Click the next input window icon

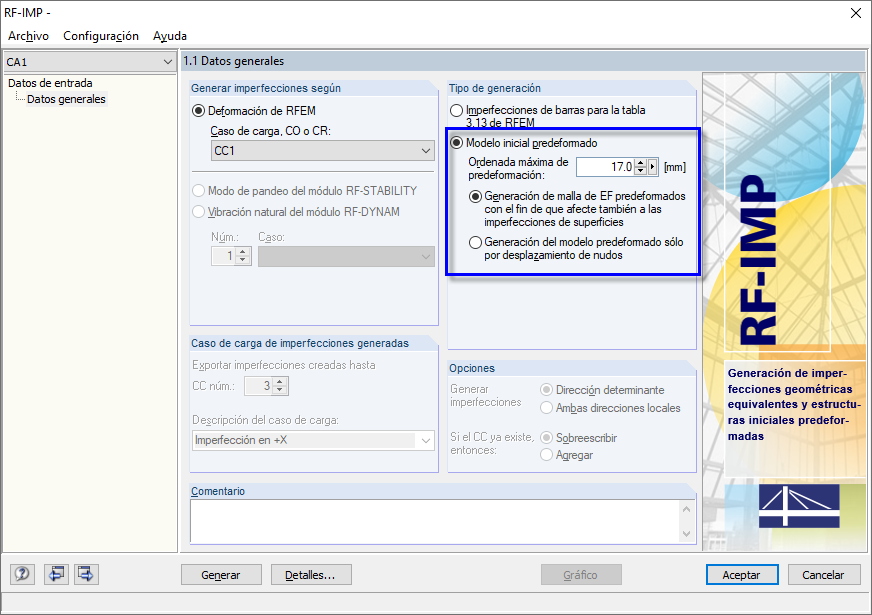pos(85,574)
